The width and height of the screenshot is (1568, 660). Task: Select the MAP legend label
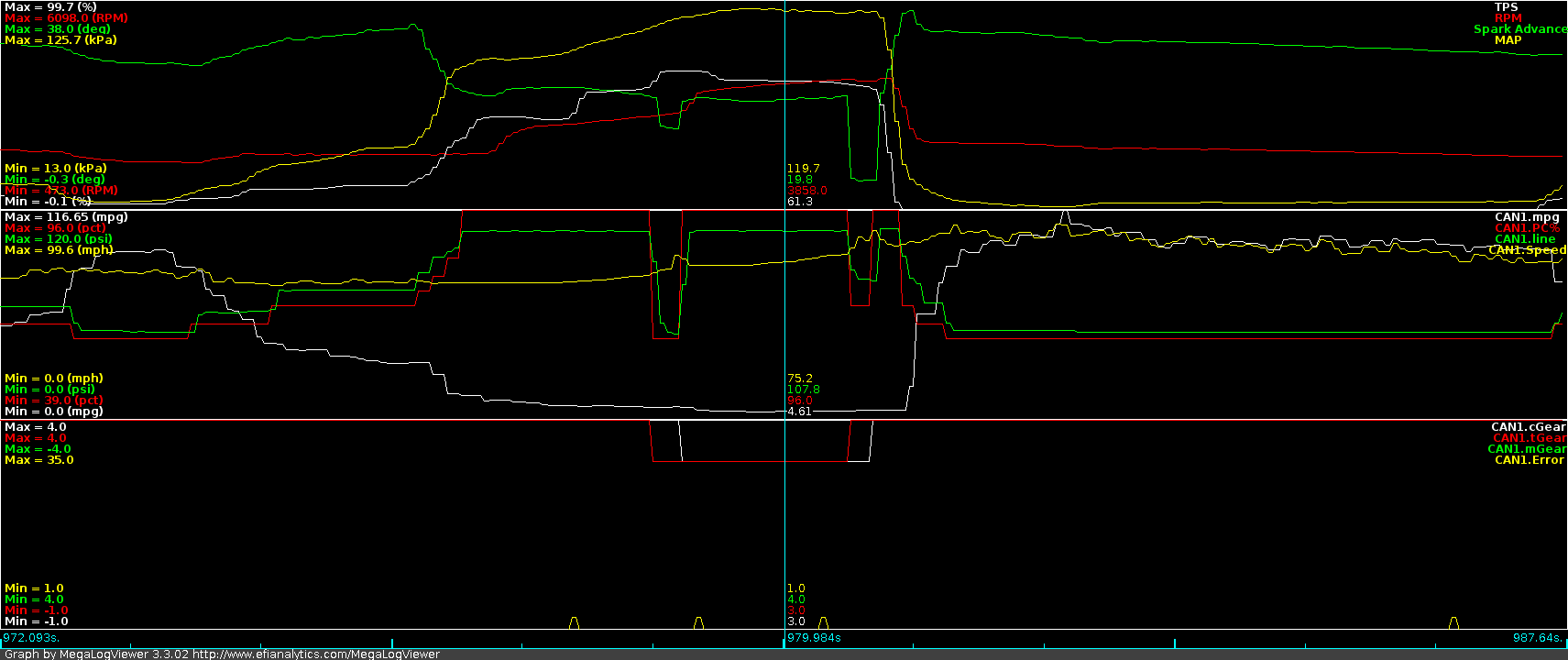1508,40
